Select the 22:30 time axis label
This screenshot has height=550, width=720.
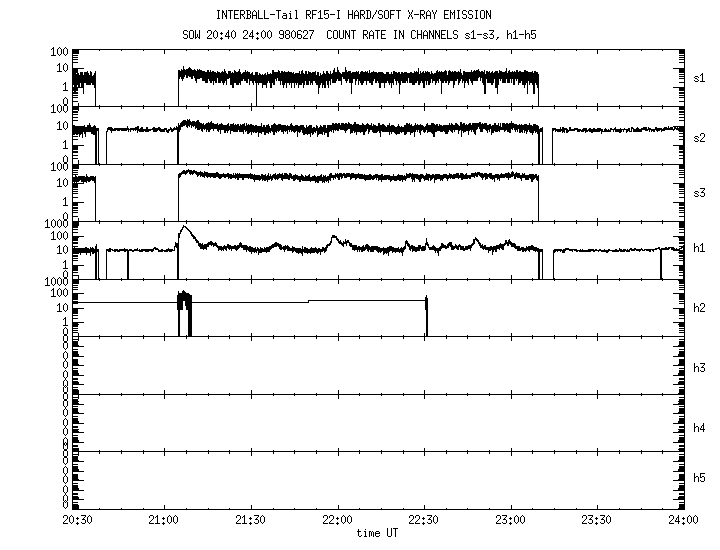pos(424,521)
